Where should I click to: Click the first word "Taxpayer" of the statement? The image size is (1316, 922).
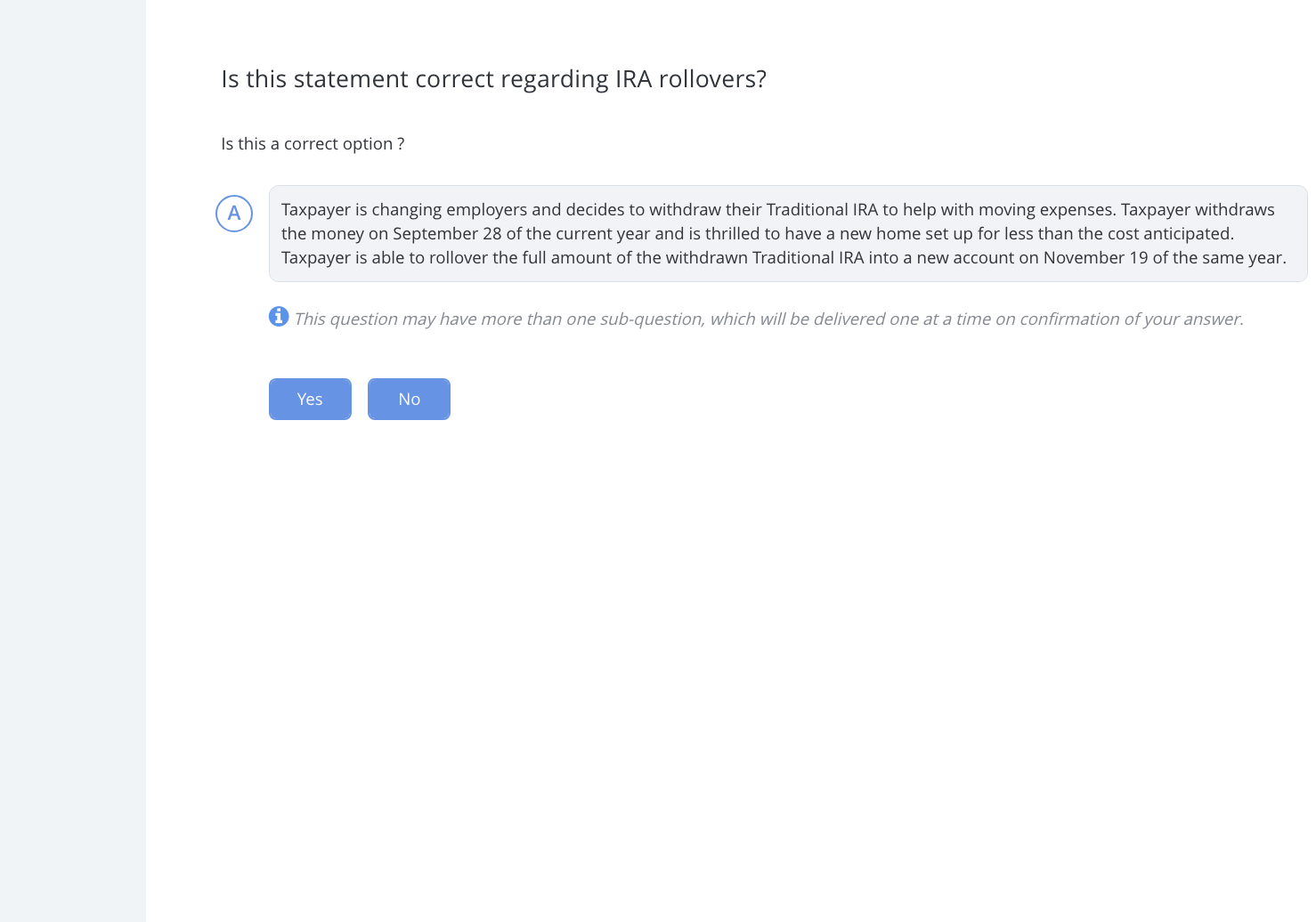coord(316,210)
